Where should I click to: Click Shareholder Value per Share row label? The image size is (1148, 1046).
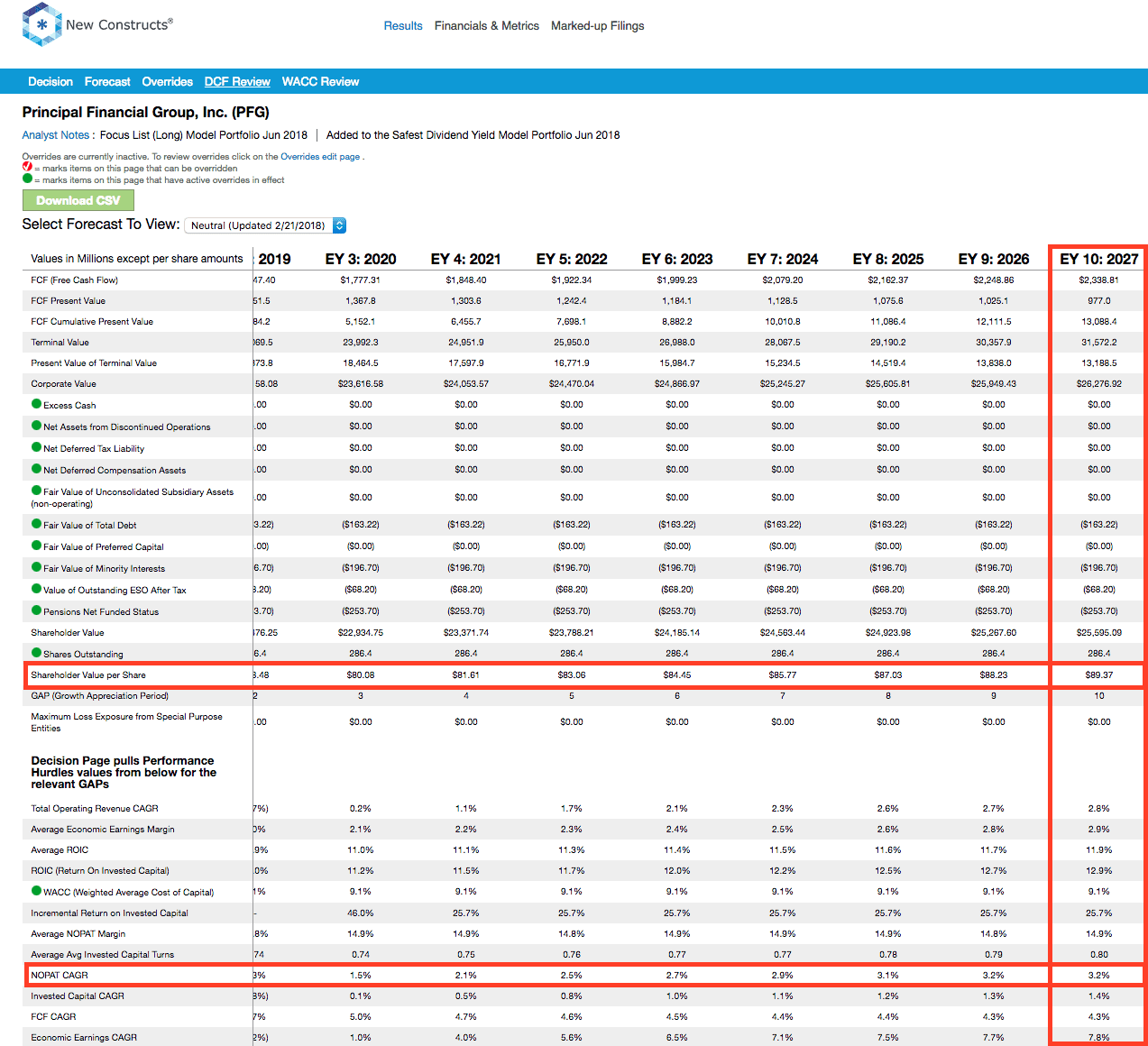pyautogui.click(x=88, y=674)
